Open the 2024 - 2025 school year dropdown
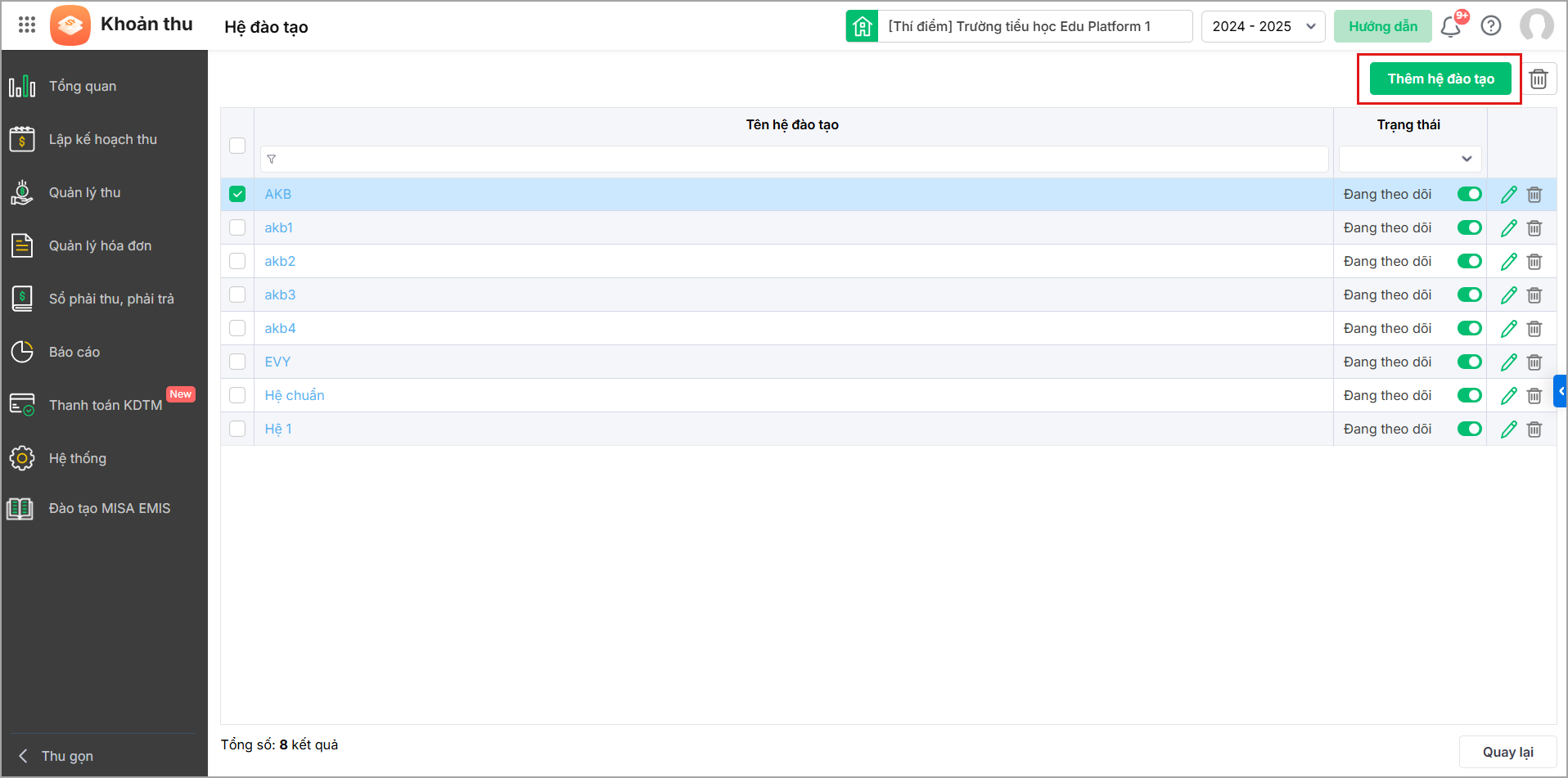This screenshot has width=1568, height=778. (x=1263, y=26)
